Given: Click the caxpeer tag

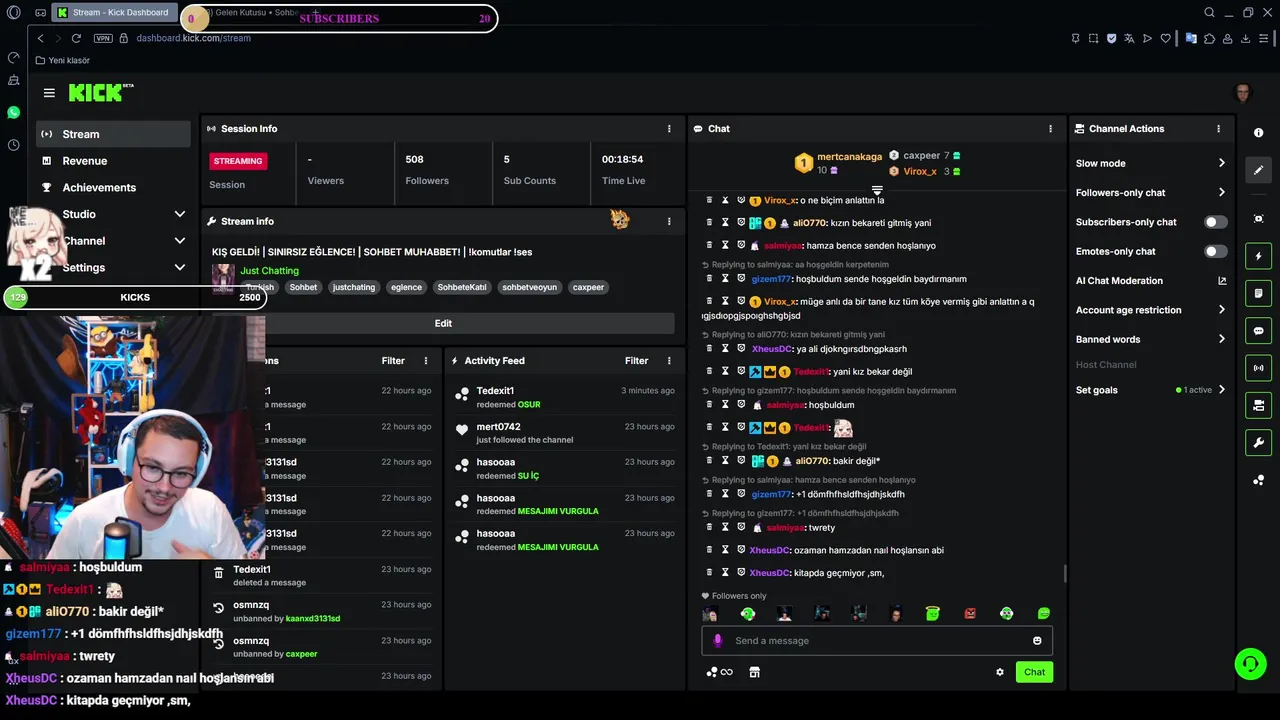Looking at the screenshot, I should coord(588,287).
